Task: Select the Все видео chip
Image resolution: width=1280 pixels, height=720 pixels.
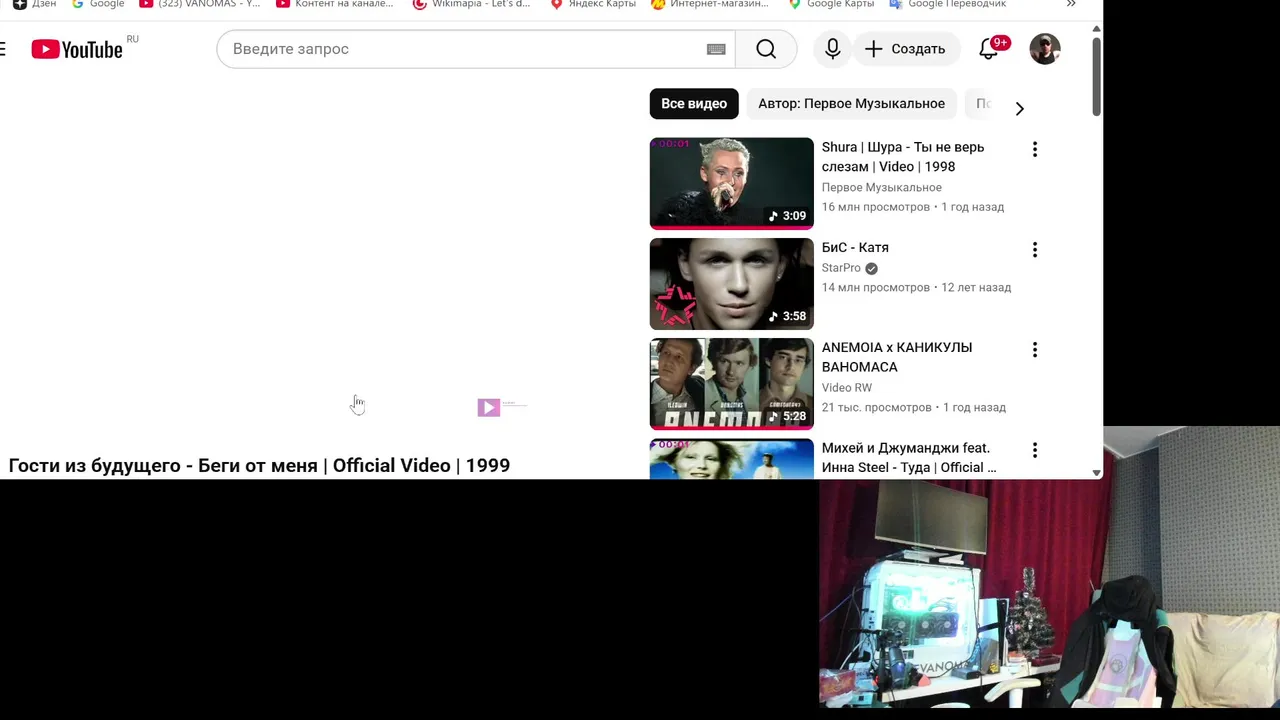Action: (694, 104)
